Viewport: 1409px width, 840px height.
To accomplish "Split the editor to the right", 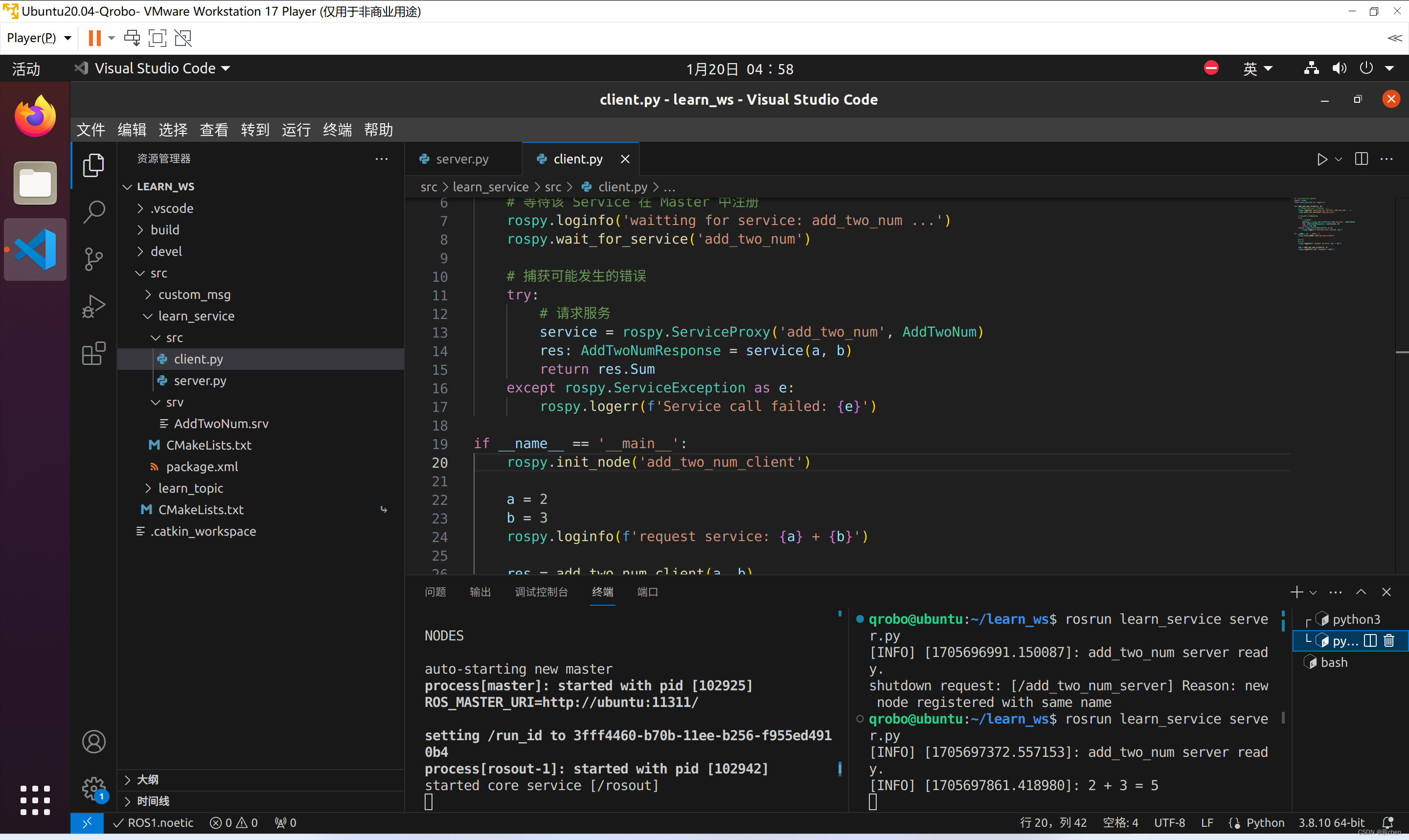I will [x=1362, y=159].
